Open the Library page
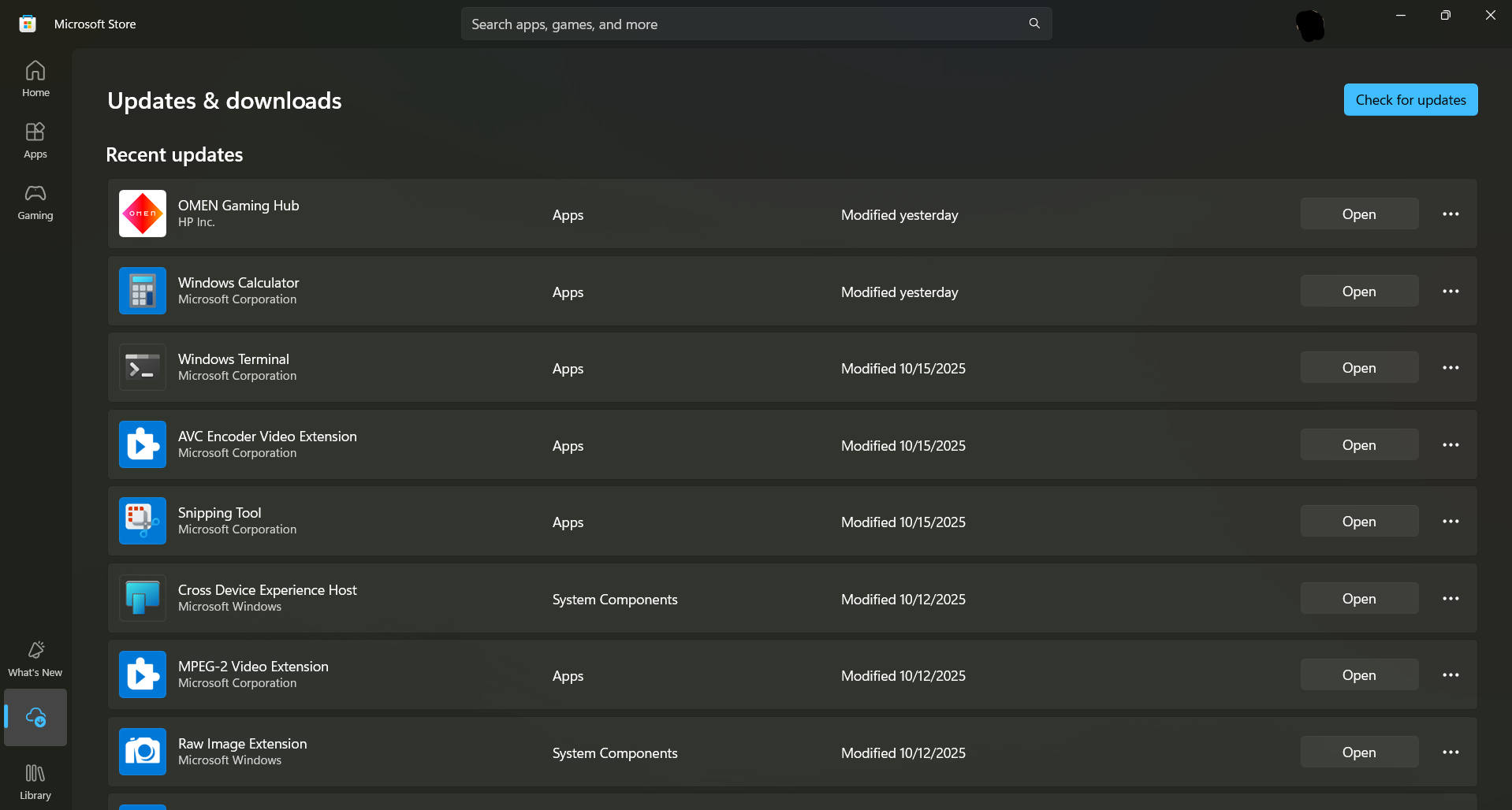This screenshot has width=1512, height=810. (35, 782)
